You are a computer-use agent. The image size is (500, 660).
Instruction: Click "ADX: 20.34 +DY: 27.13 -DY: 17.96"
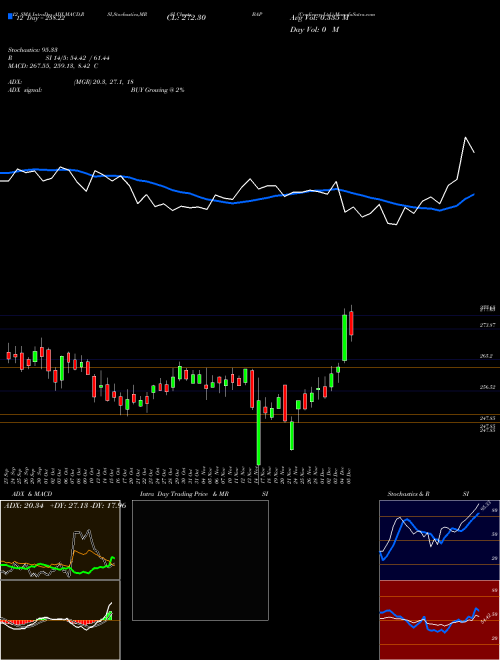pyautogui.click(x=65, y=506)
